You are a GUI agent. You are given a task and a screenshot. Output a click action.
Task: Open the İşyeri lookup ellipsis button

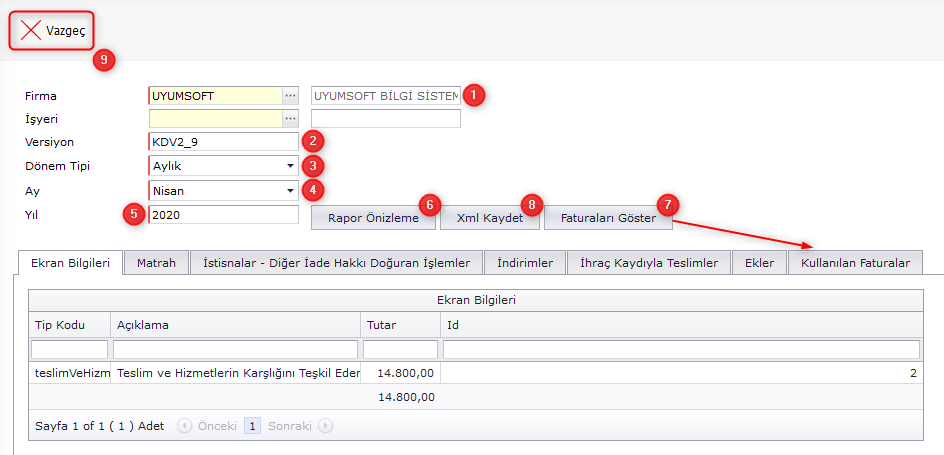[x=290, y=119]
